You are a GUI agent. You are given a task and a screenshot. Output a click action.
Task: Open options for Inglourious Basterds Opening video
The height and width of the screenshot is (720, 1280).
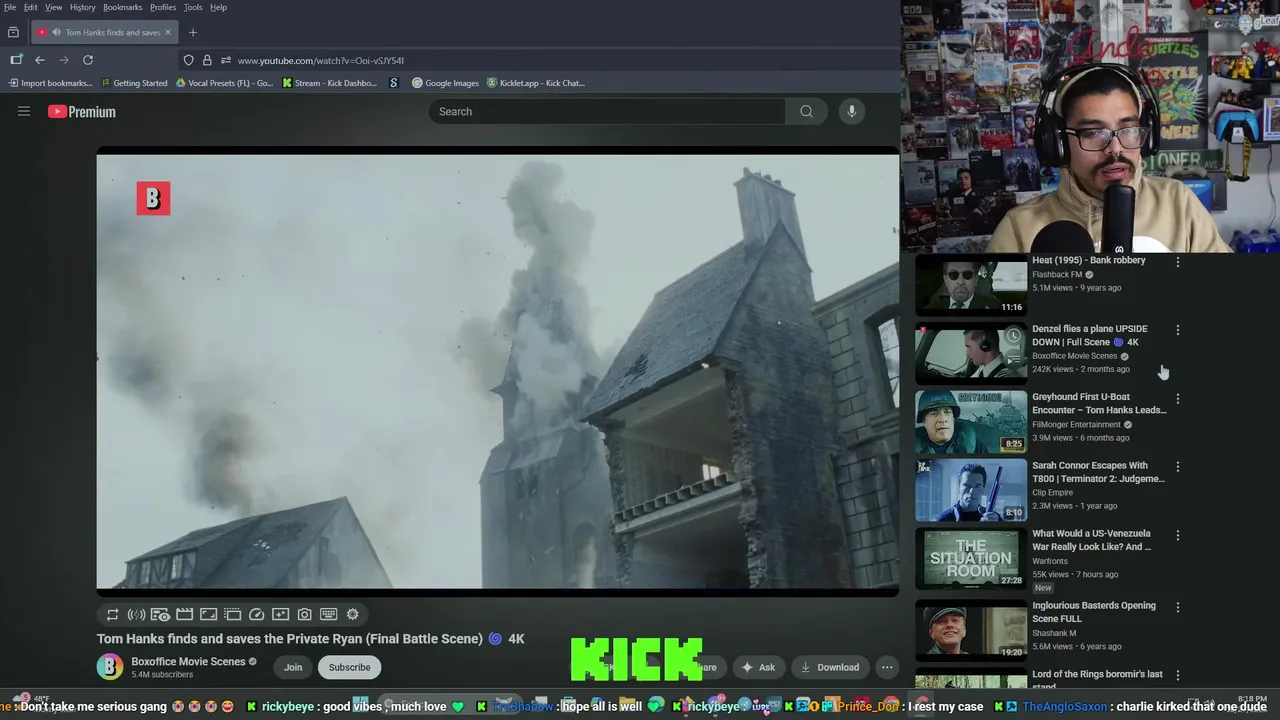point(1177,607)
